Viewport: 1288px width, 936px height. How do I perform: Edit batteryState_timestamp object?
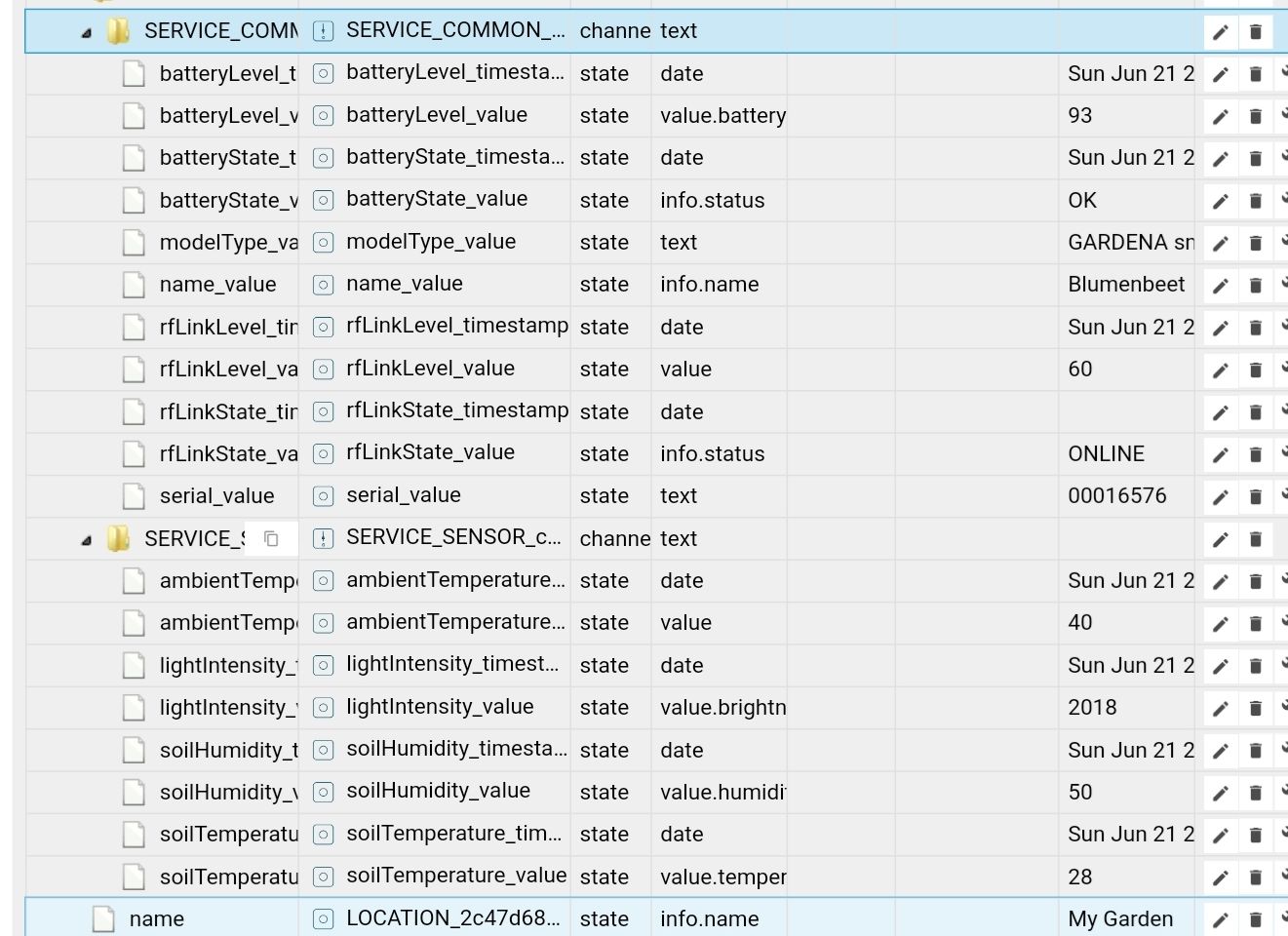1221,159
